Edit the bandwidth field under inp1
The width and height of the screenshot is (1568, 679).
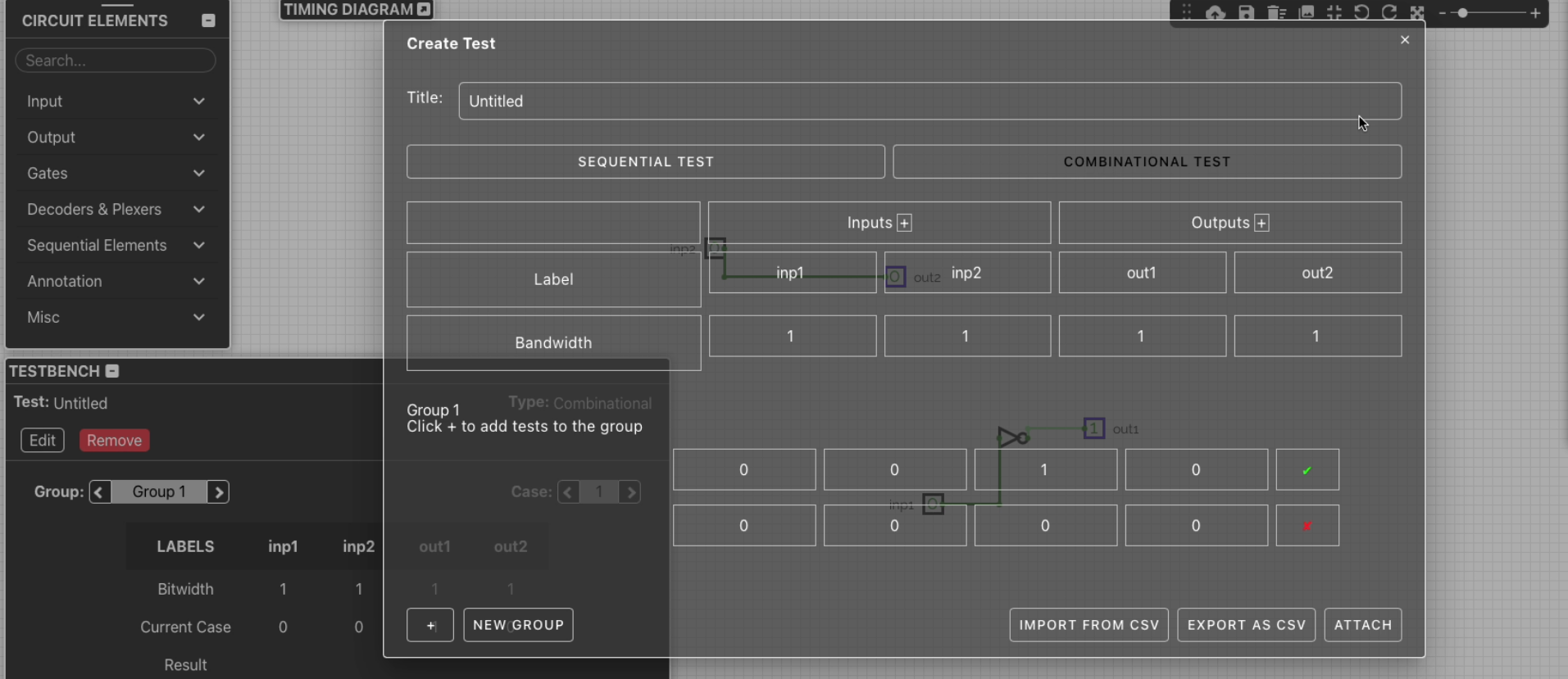pos(792,336)
